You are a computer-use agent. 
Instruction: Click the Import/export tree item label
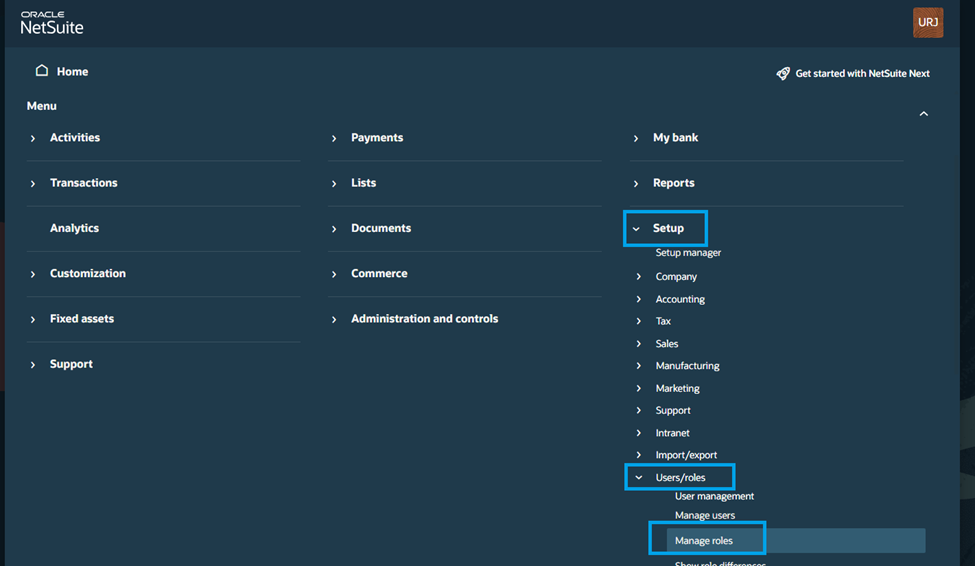(686, 455)
